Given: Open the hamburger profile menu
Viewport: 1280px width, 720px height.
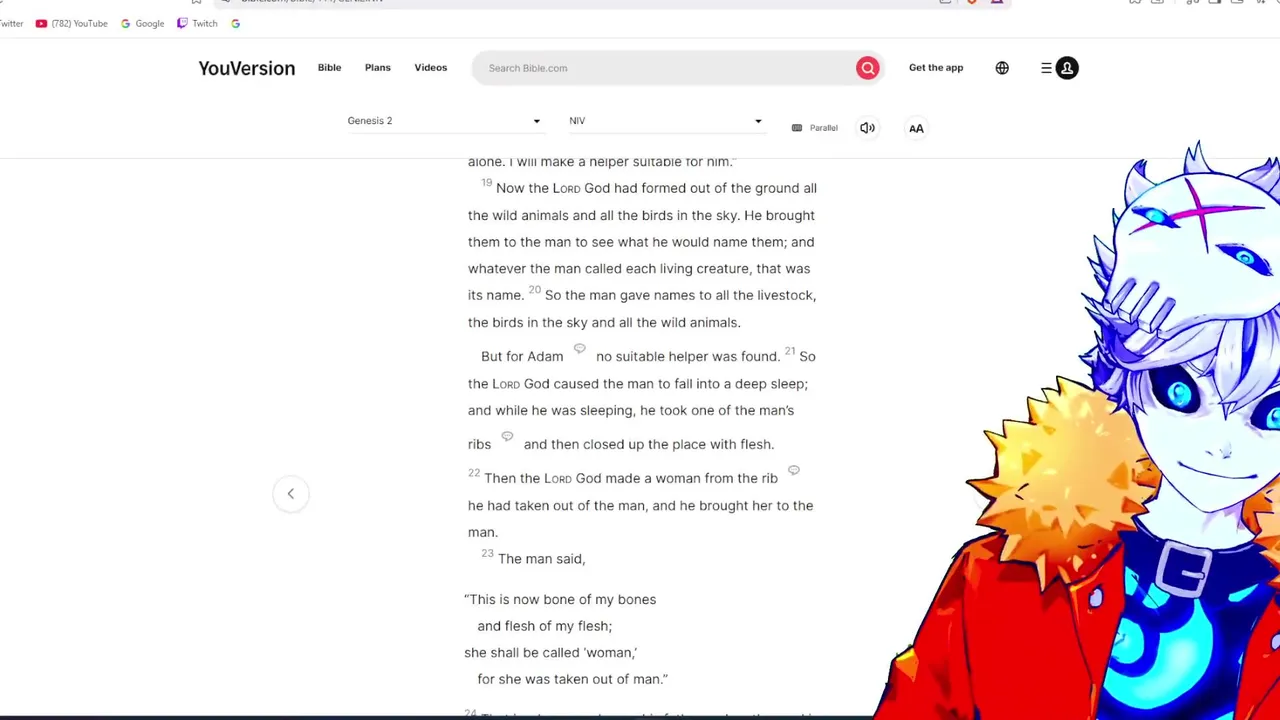Looking at the screenshot, I should tap(1058, 68).
